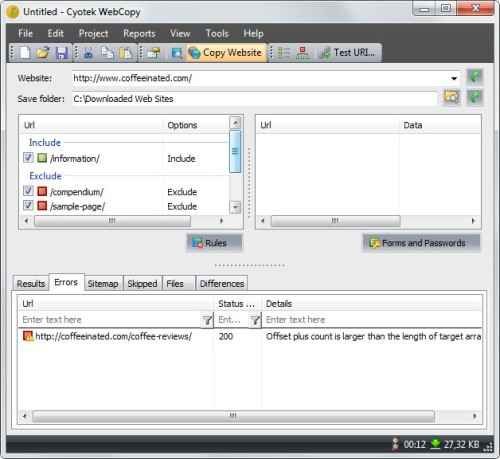Click the elapsed time status bar icon
Screen dimensions: 500x459
click(x=395, y=444)
